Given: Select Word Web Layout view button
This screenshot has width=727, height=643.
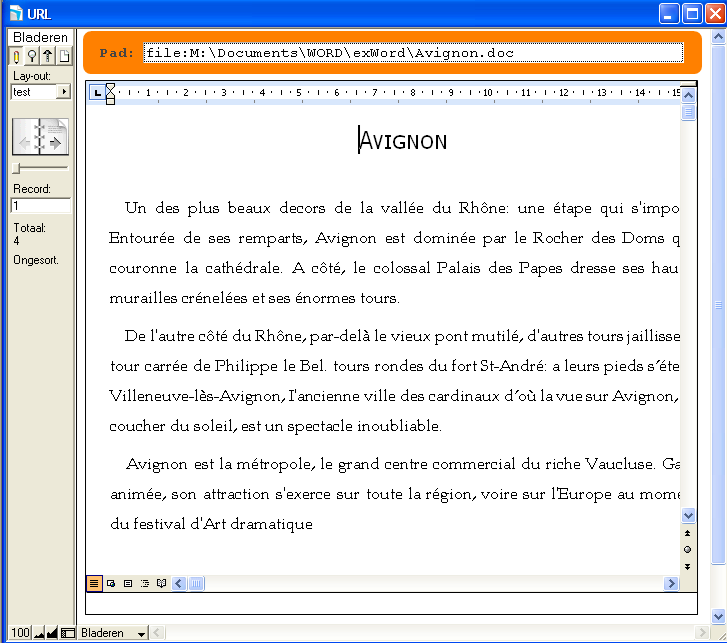Looking at the screenshot, I should (111, 583).
